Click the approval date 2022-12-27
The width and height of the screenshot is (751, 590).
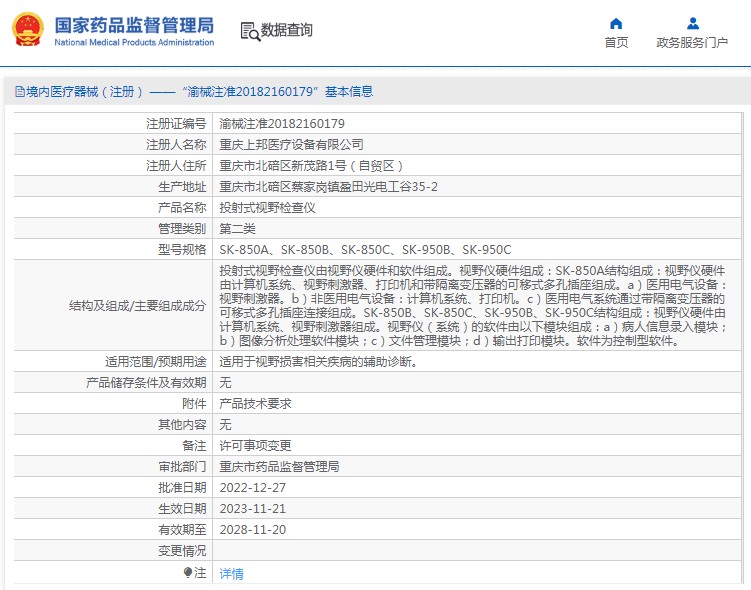(252, 488)
